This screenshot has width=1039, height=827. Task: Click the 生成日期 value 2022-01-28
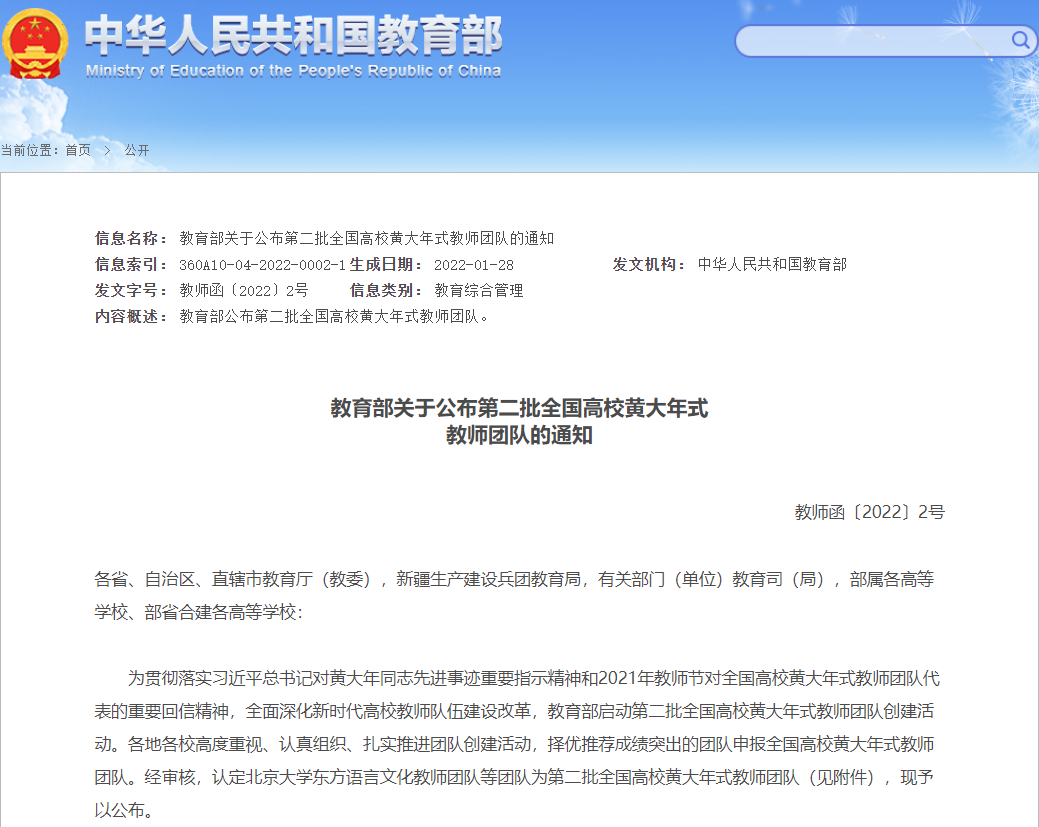pos(473,265)
